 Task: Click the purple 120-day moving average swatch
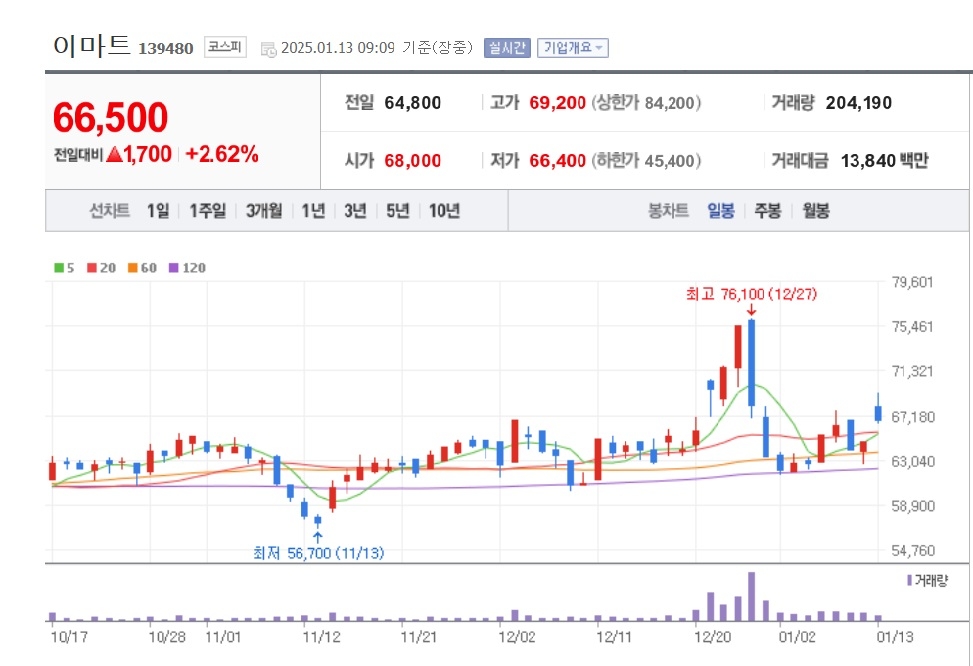tap(174, 268)
